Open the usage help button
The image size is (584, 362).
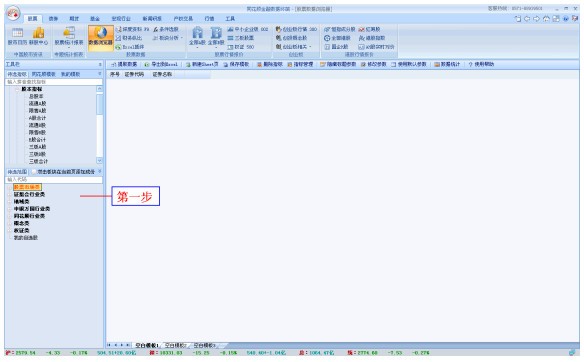point(481,64)
